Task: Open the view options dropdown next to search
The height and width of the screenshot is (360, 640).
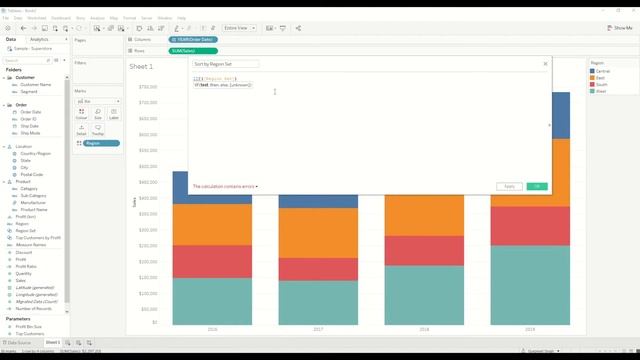Action: [64, 60]
